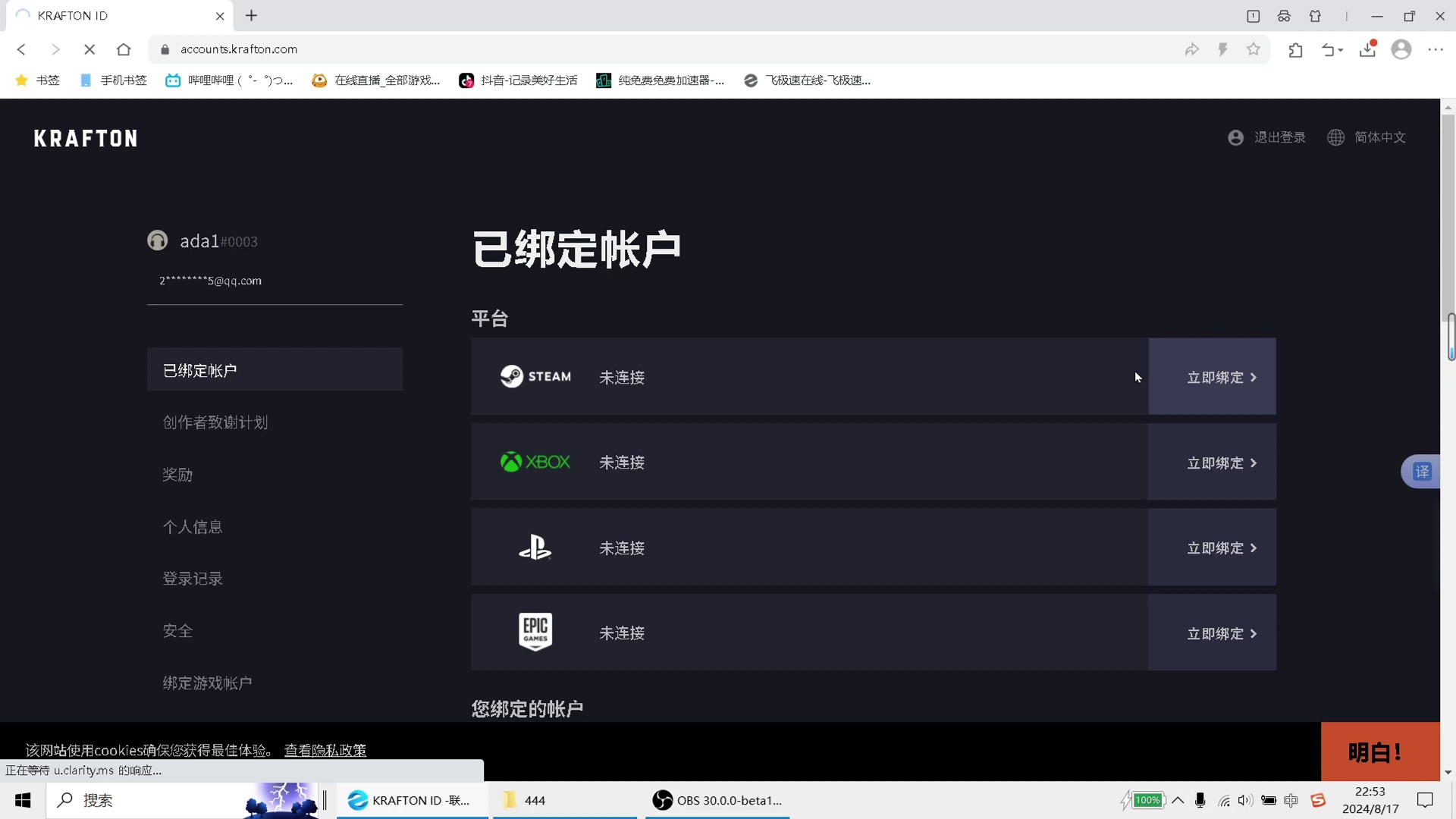Open the 444 folder taskbar item
The width and height of the screenshot is (1456, 819).
(565, 800)
